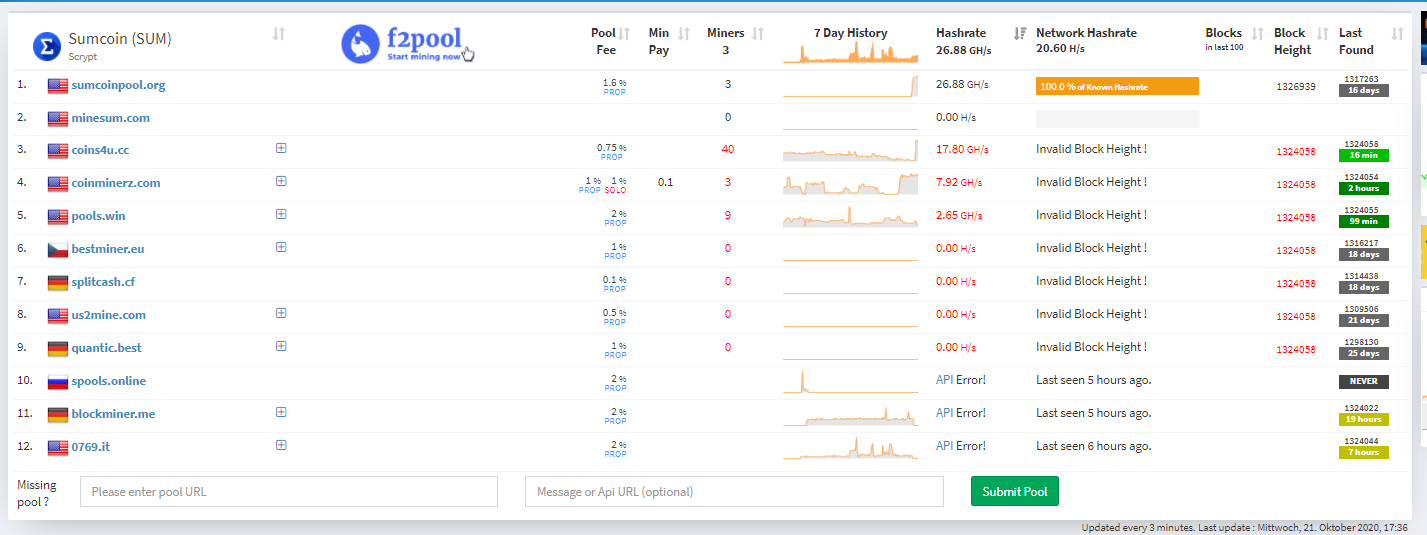Click history sparkline for coinminerz.com

[x=850, y=184]
